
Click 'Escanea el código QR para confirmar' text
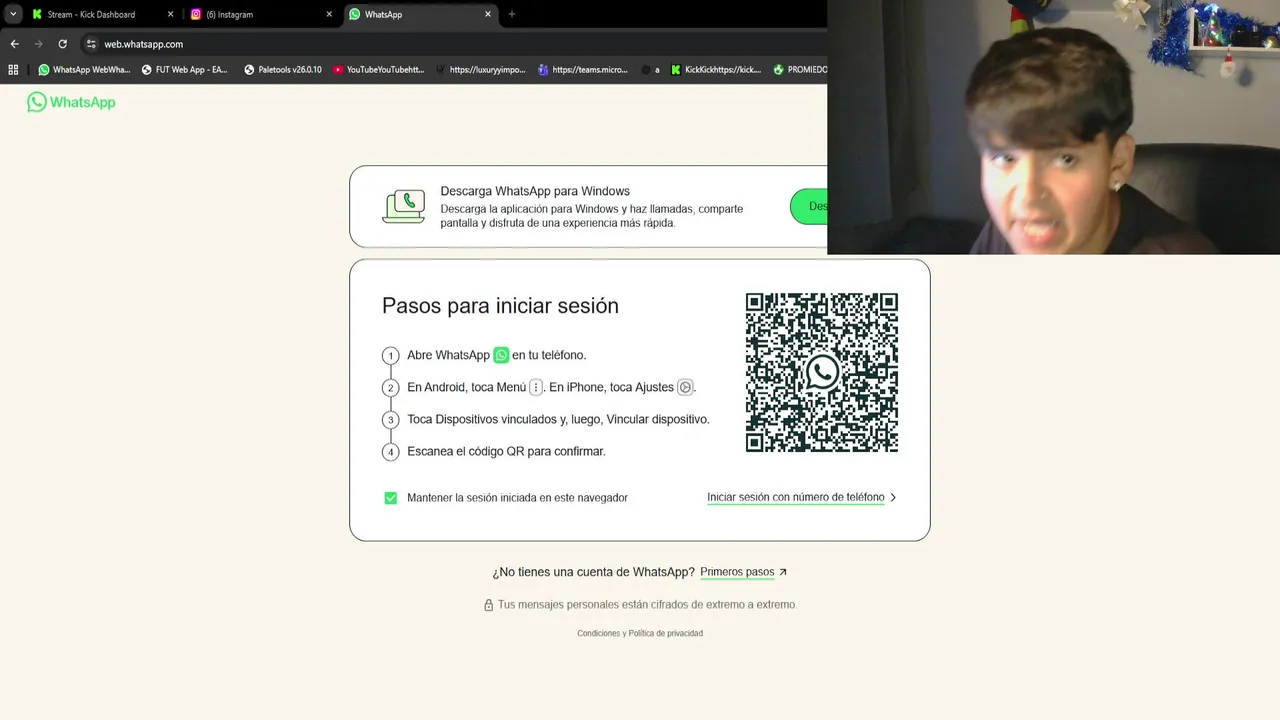pyautogui.click(x=506, y=451)
